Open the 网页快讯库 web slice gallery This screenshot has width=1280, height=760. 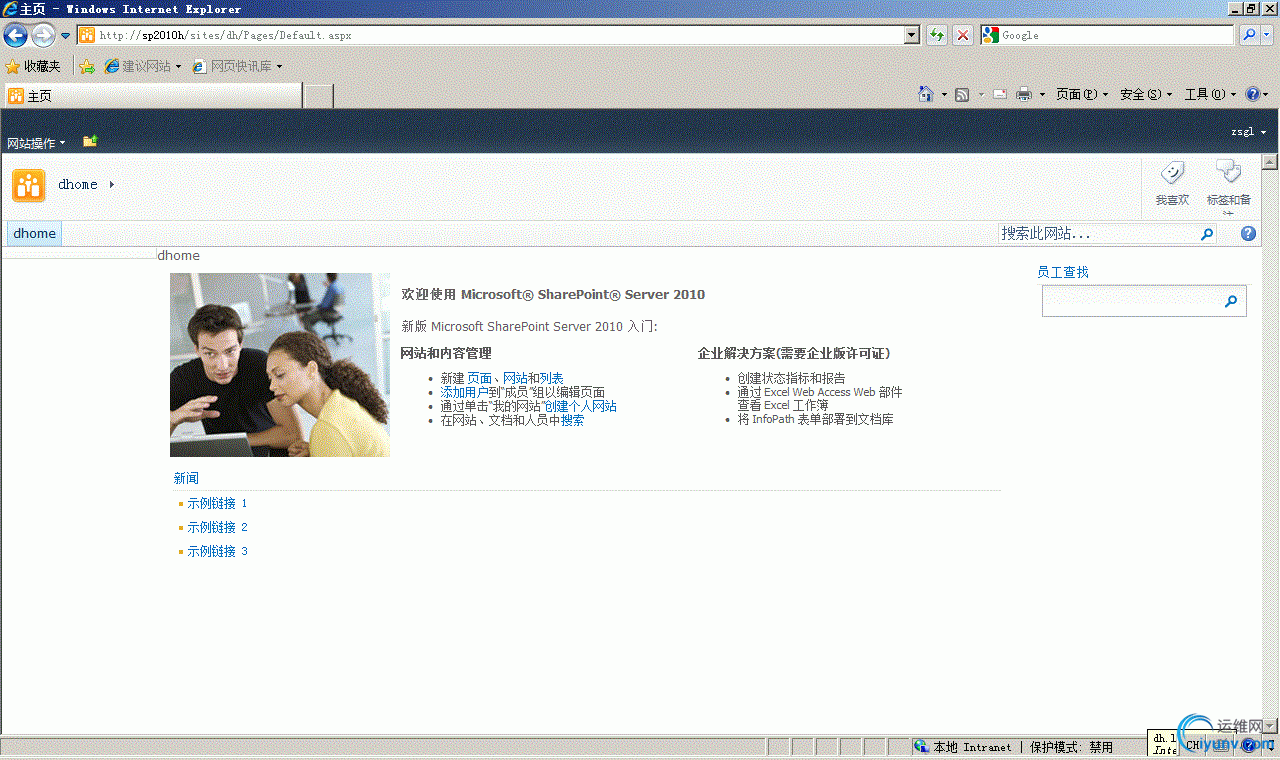coord(236,66)
